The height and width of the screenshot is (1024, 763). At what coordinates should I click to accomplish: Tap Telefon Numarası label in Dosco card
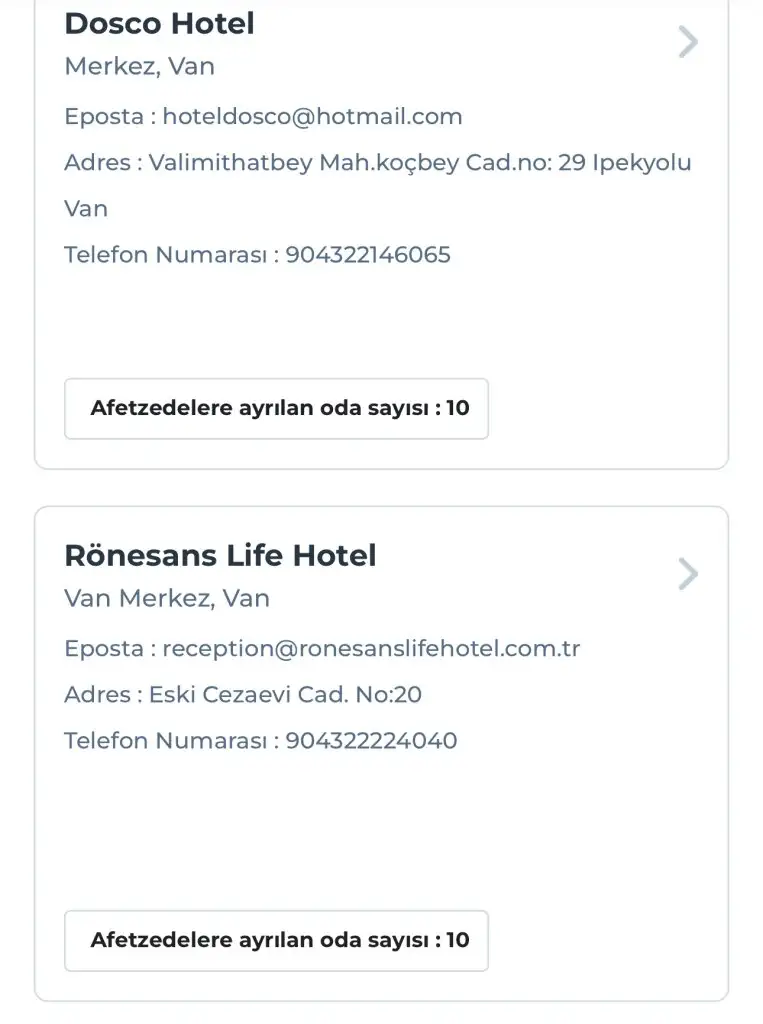166,254
